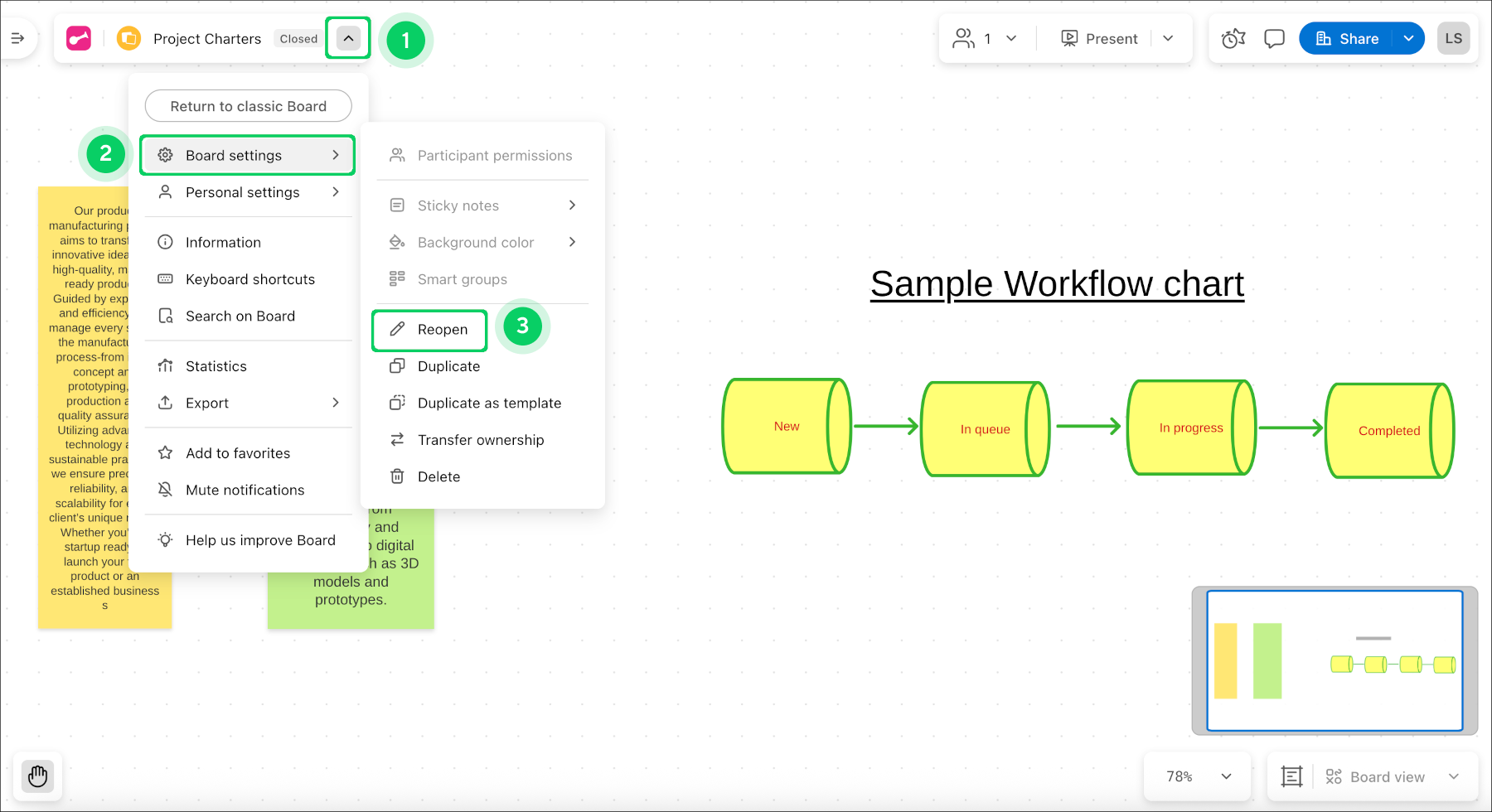The image size is (1492, 812).
Task: Add board to favorites
Action: 238,453
